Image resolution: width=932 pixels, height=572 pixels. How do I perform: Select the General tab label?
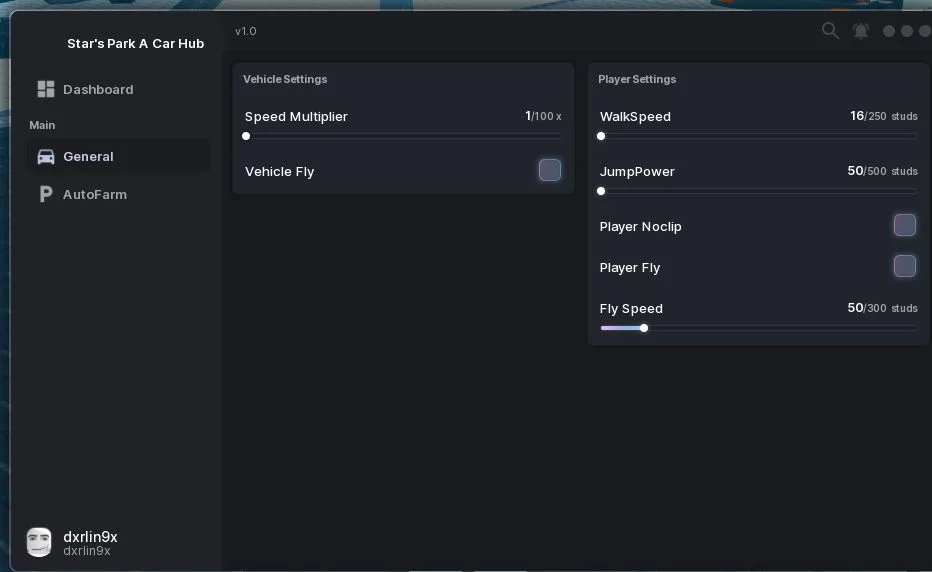[89, 156]
